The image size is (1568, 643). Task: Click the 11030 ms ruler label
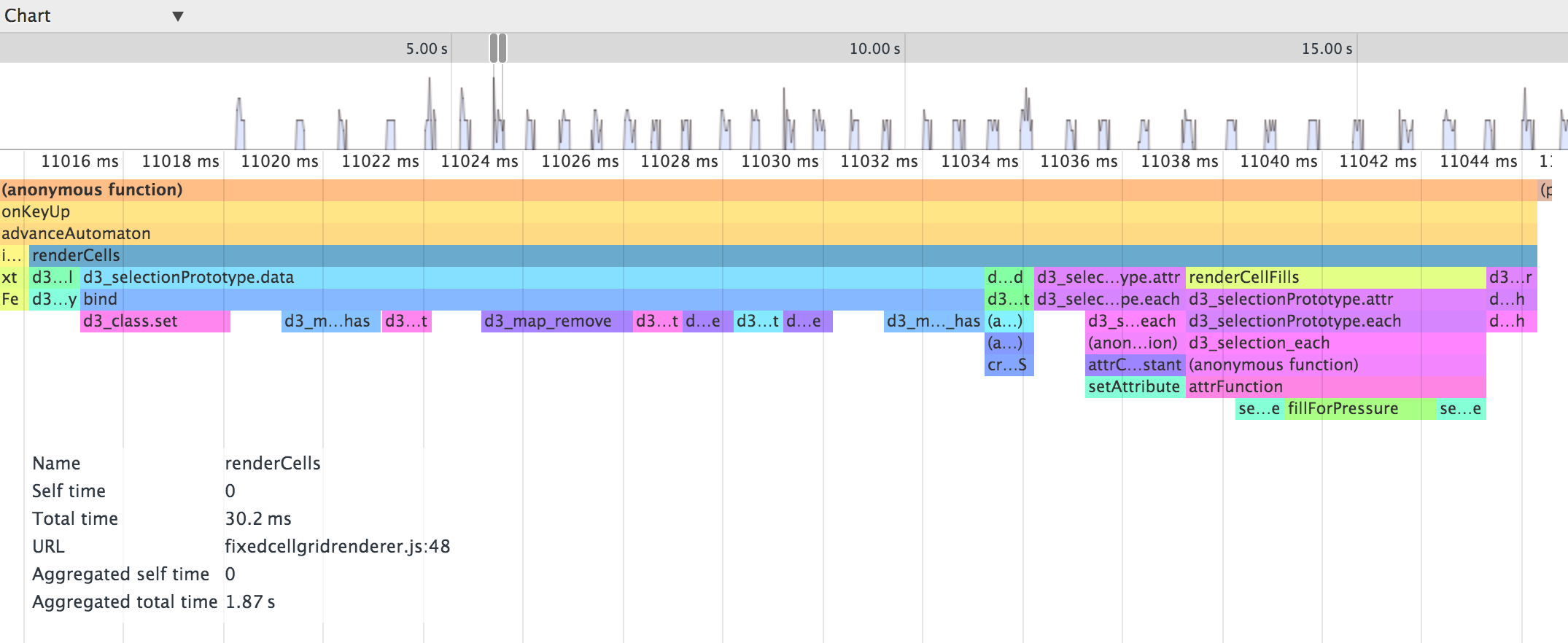(x=780, y=161)
